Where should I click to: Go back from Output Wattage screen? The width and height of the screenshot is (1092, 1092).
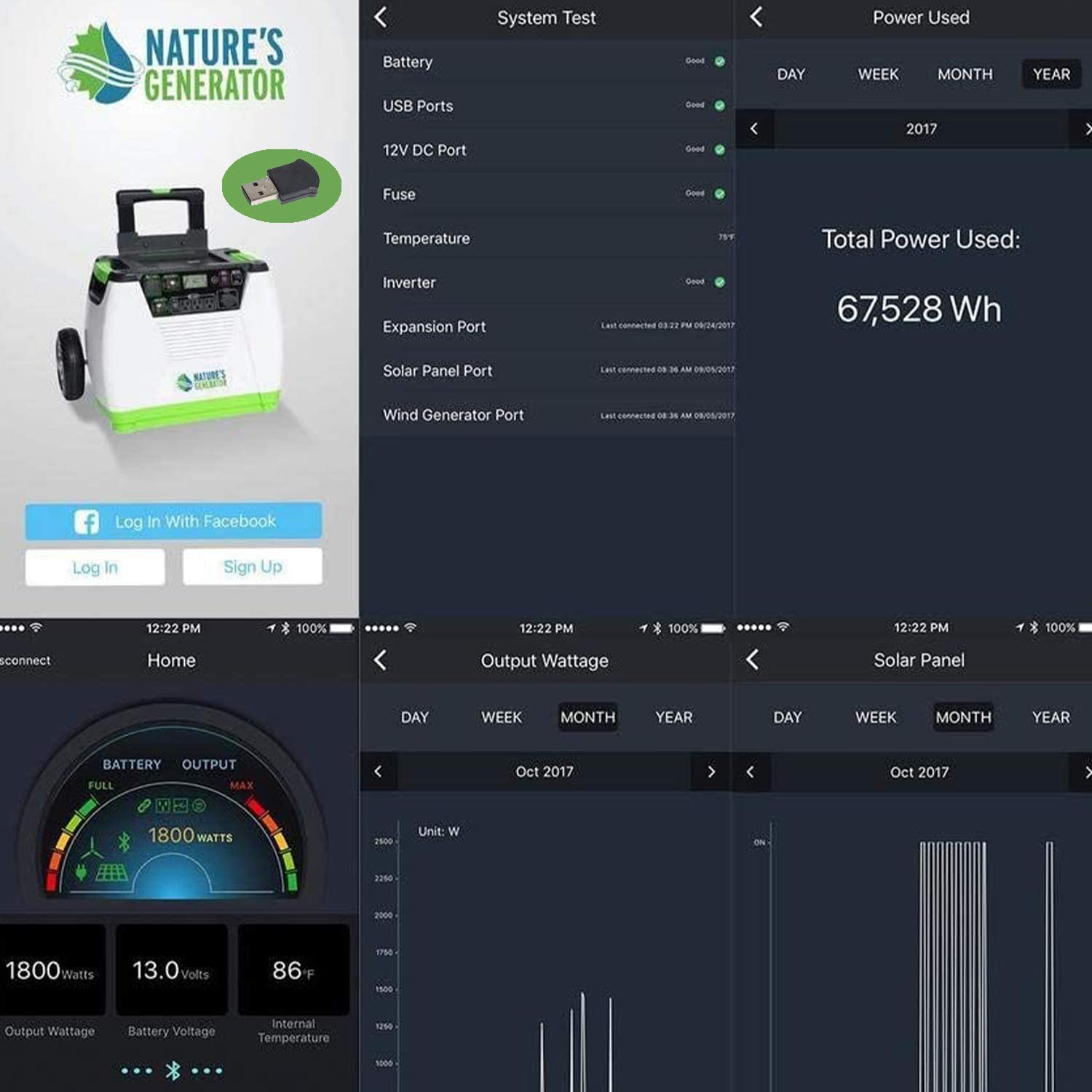(x=380, y=660)
